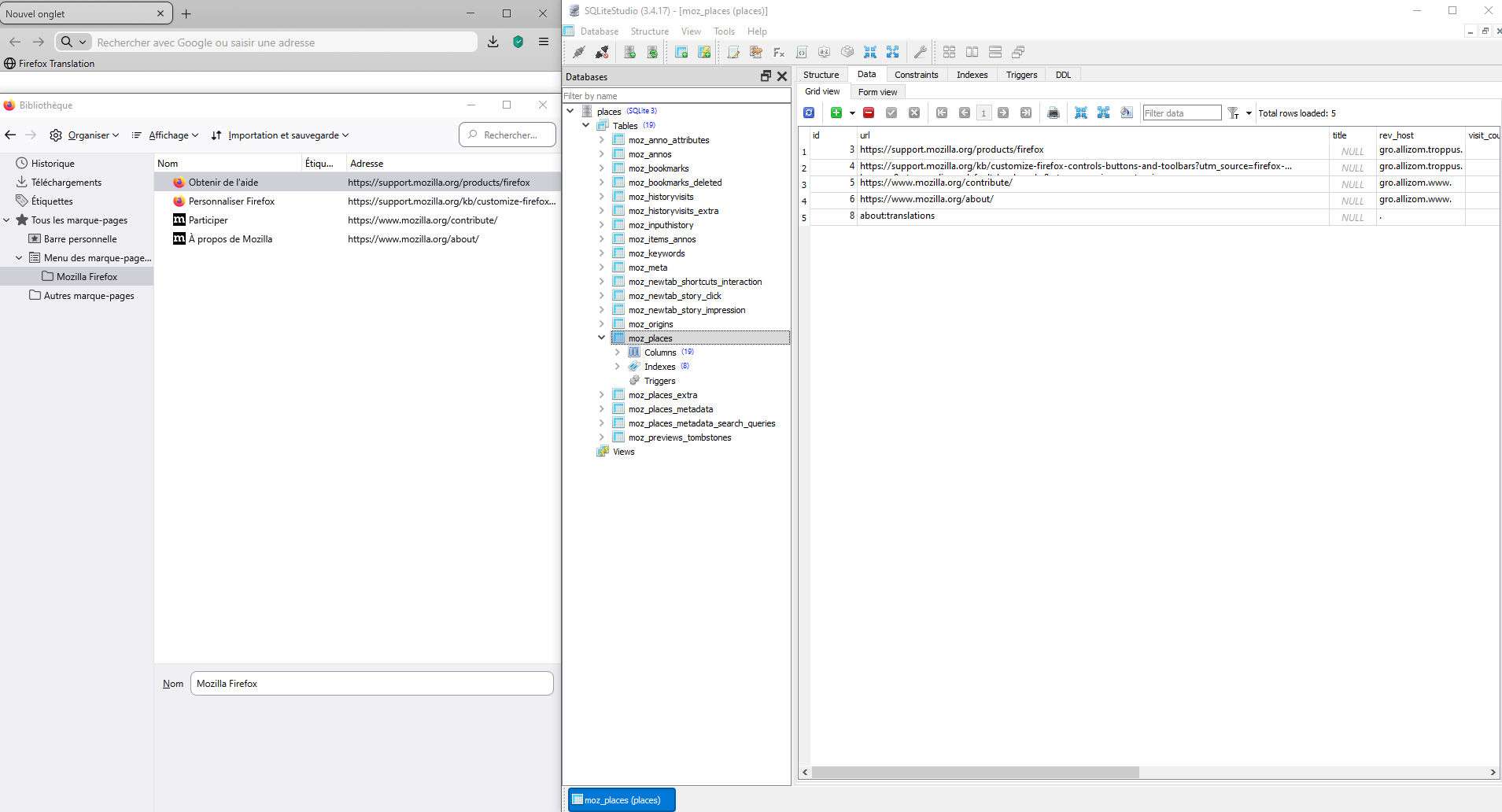
Task: Open the Importation et sauvegarde dropdown
Action: click(x=280, y=135)
